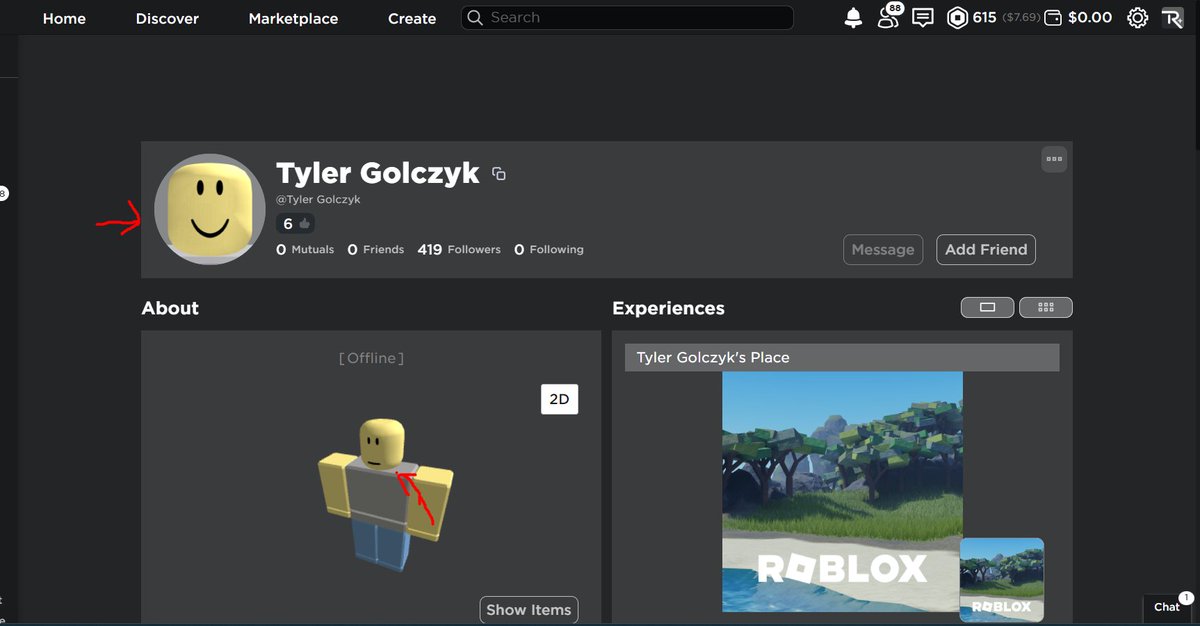The height and width of the screenshot is (626, 1200).
Task: Open the three-dot profile options menu
Action: 1054,159
